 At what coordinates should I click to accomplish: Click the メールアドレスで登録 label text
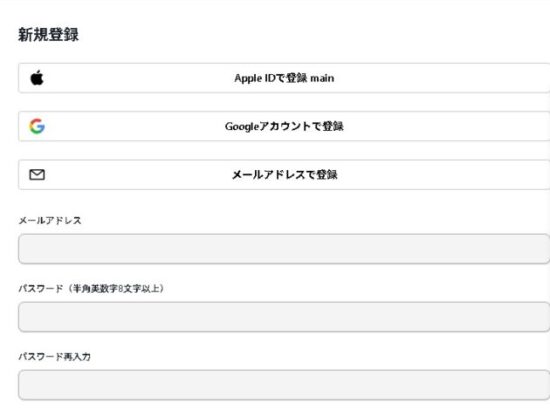tap(284, 175)
